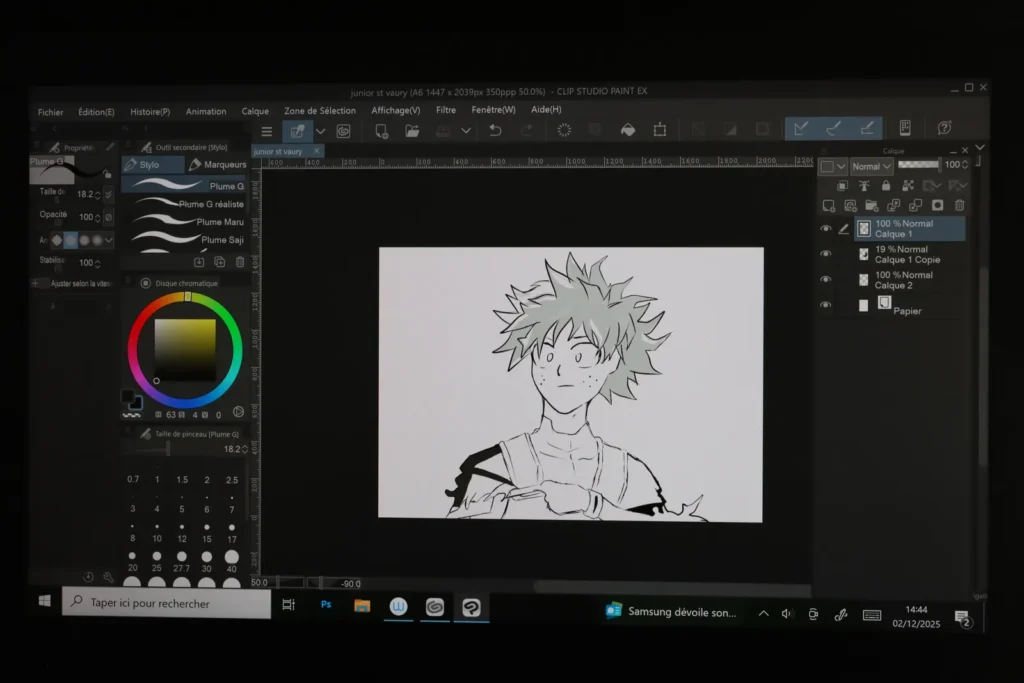1024x683 pixels.
Task: Create new vector layer in Calque panel
Action: [x=850, y=206]
